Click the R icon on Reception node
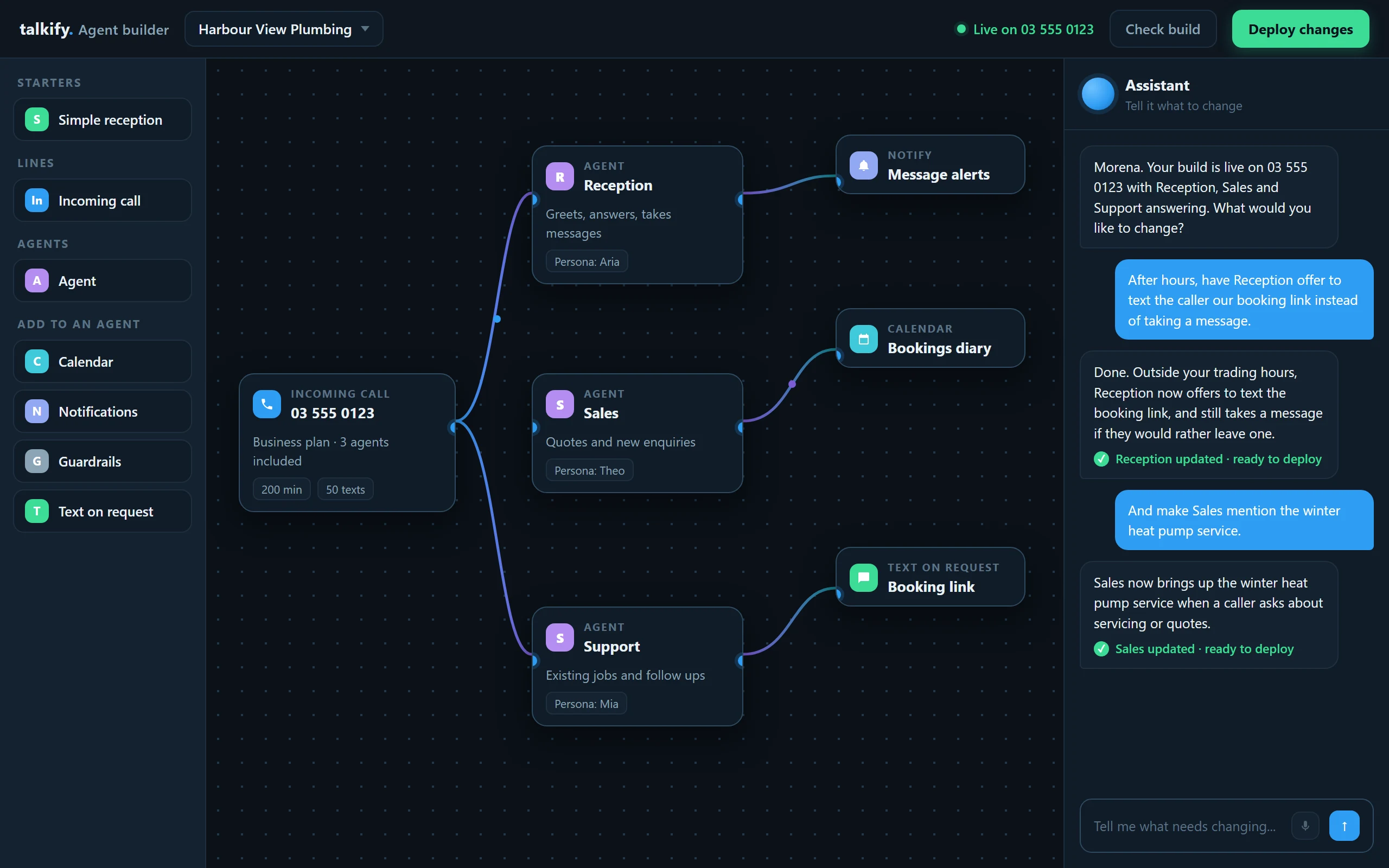 (559, 177)
